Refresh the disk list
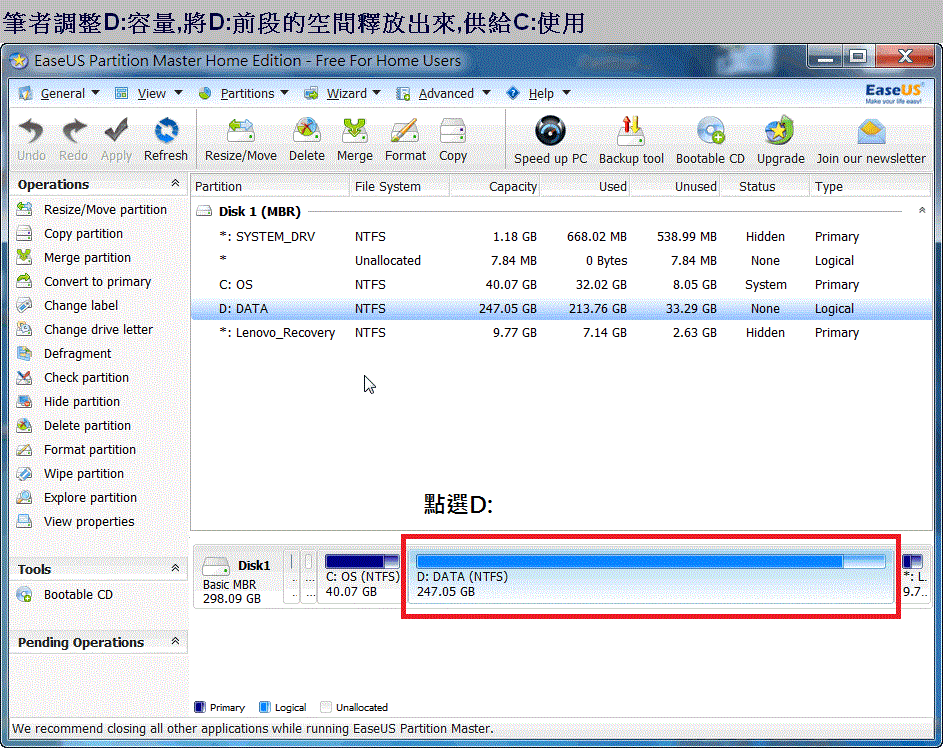The width and height of the screenshot is (943, 748). click(x=166, y=139)
